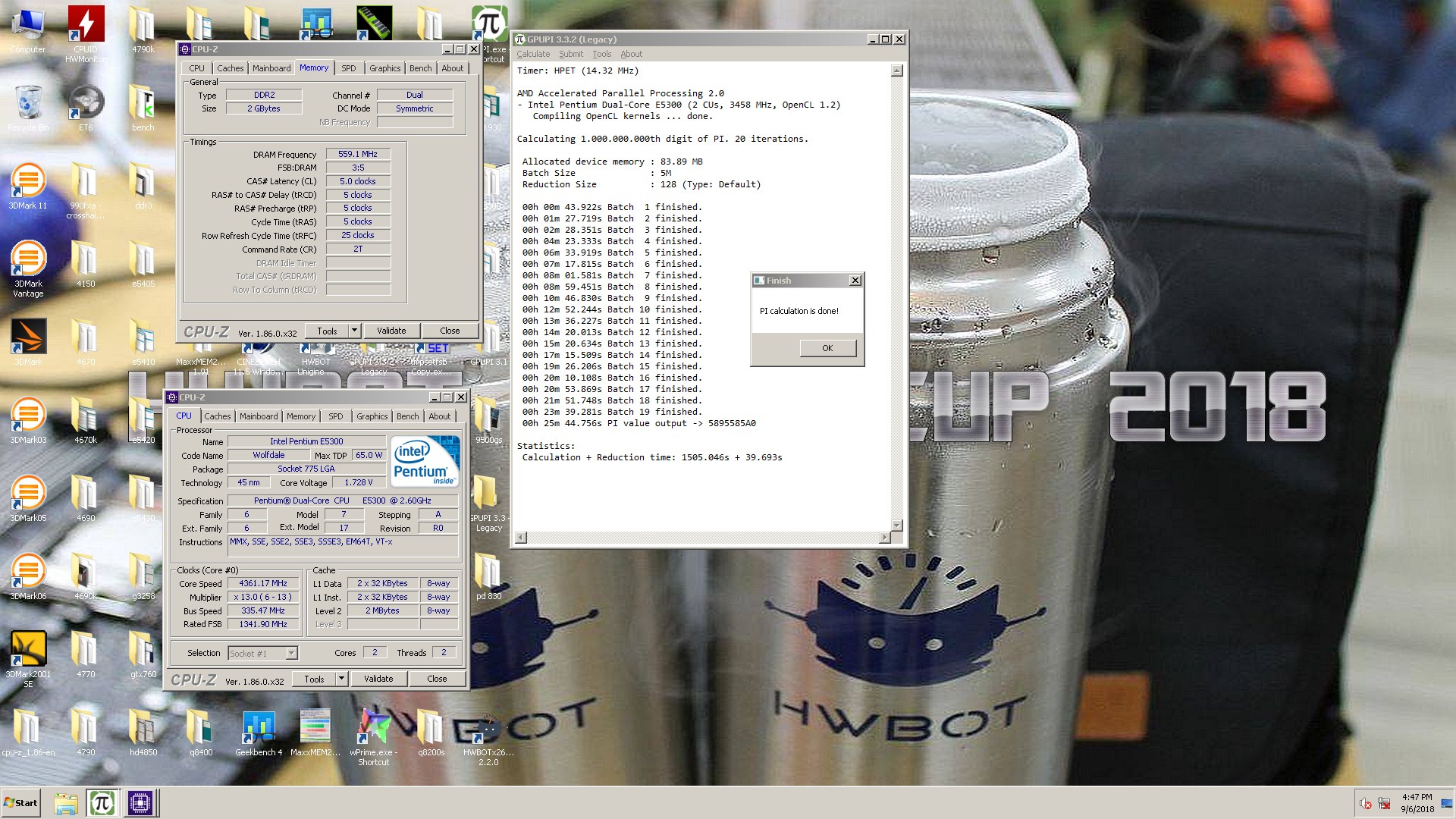The width and height of the screenshot is (1456, 819).
Task: Switch to Graphics tab in lower CPU-Z
Action: [x=372, y=416]
